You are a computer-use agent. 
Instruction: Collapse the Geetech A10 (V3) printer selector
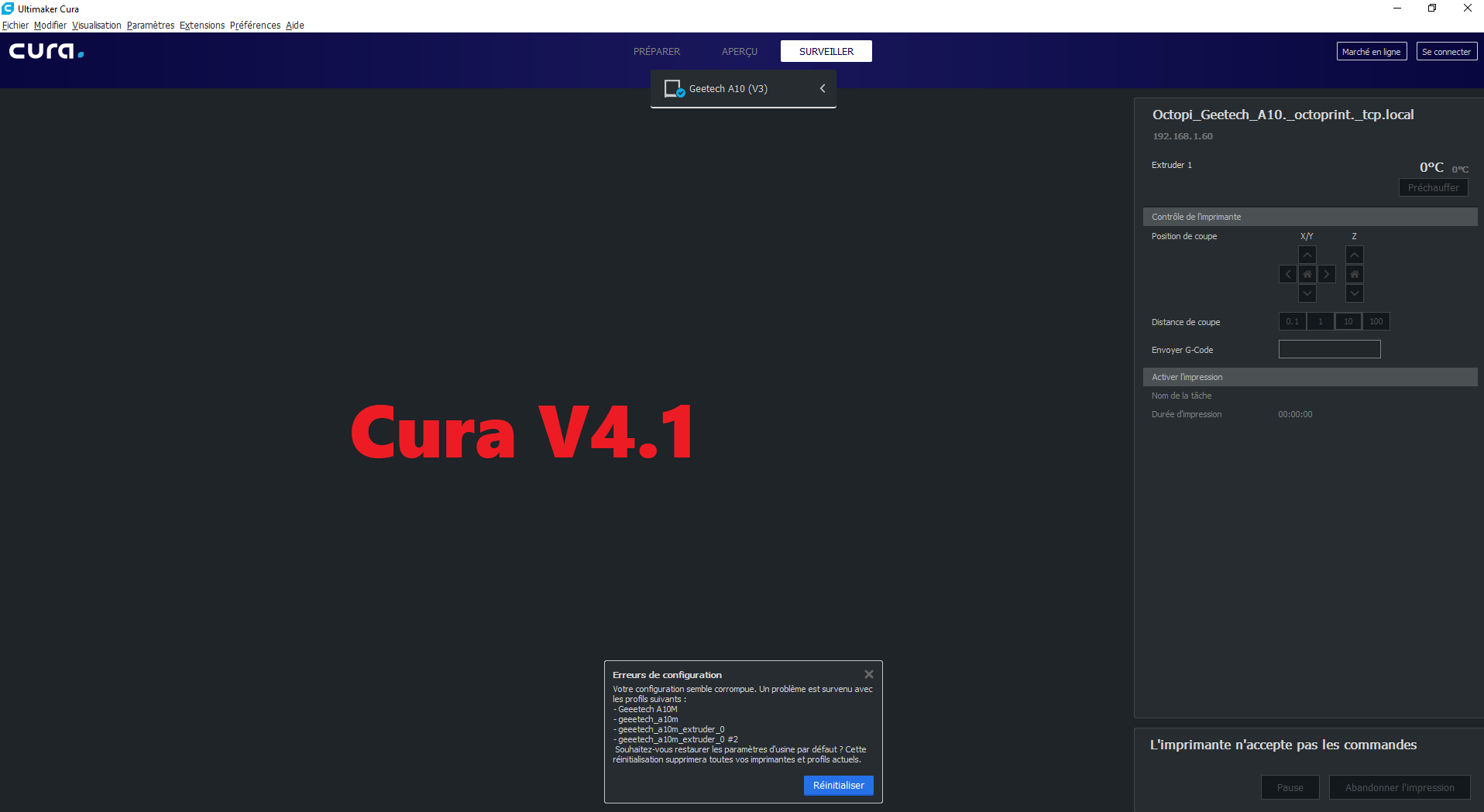coord(823,88)
